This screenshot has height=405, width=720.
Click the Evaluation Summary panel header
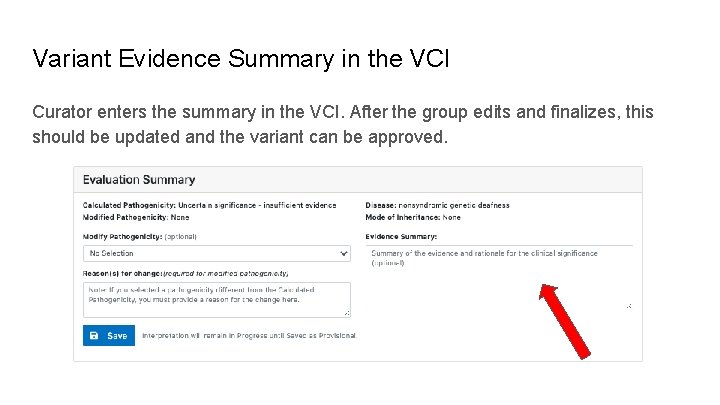click(x=140, y=180)
